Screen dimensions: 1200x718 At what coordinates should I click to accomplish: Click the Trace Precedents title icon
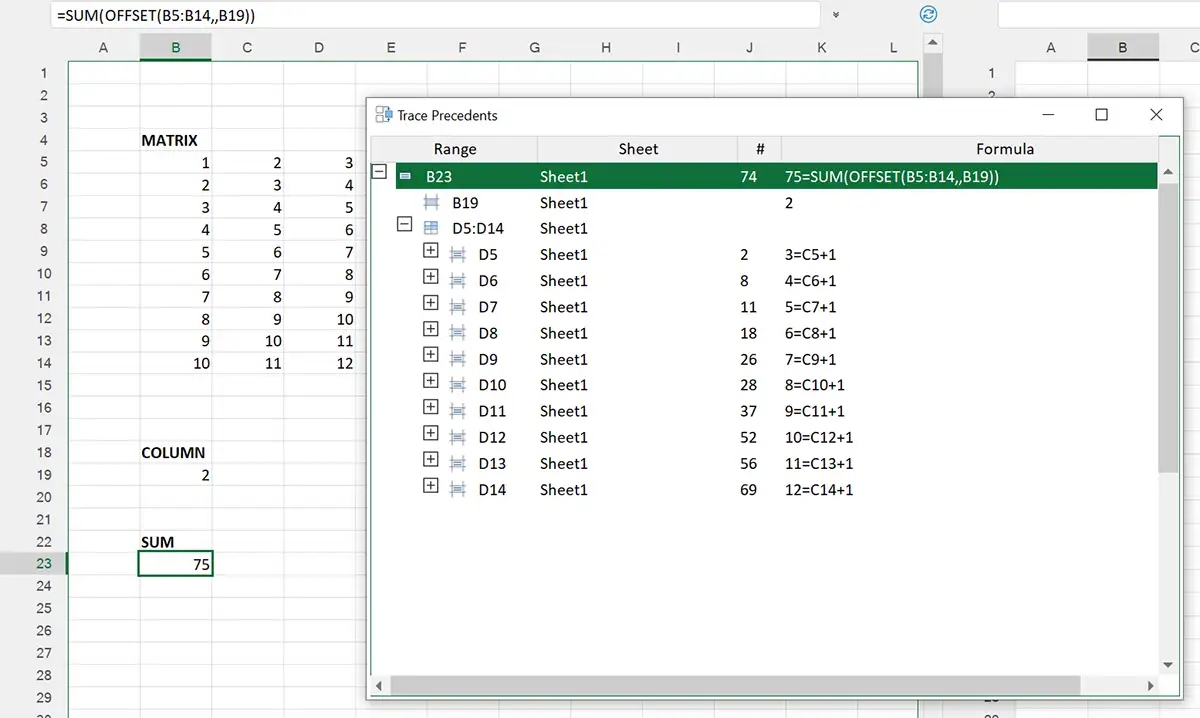coord(384,115)
